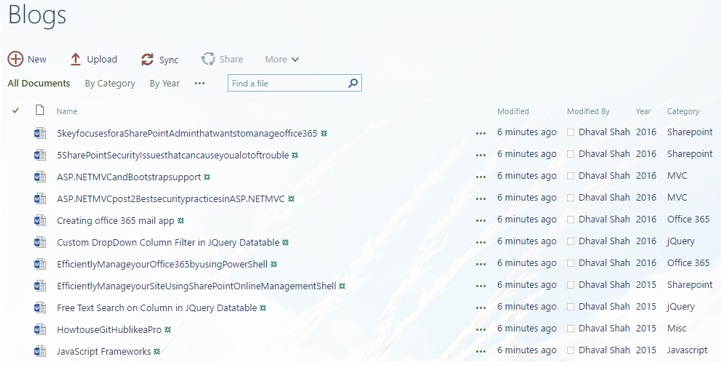Open ellipsis menu for 5keyfocusesforaSharePointAdmin file
Screen dimensions: 721x366
click(481, 133)
